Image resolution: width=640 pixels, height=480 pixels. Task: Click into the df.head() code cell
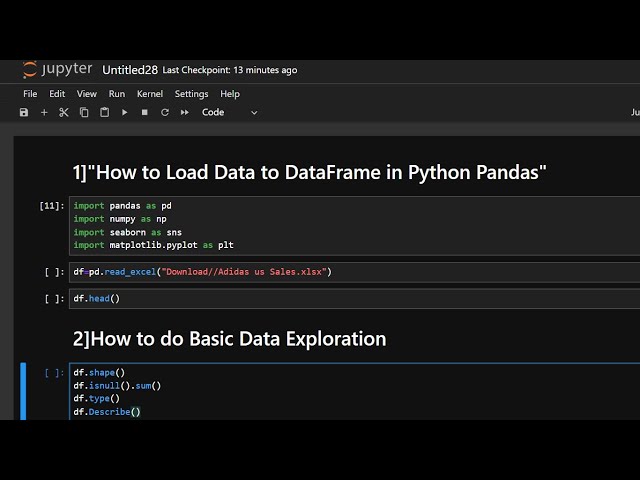click(x=354, y=299)
